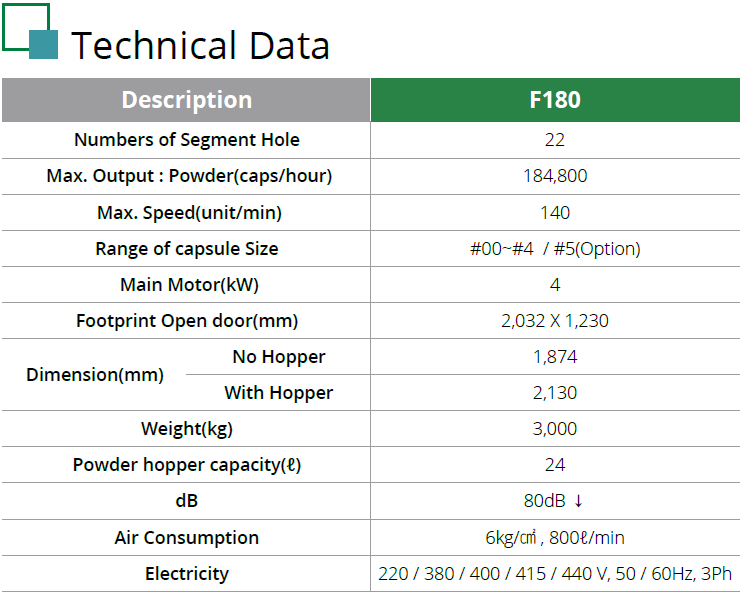Viewport: 742px width, 594px height.
Task: Click the 184,800 max output value
Action: click(x=555, y=176)
